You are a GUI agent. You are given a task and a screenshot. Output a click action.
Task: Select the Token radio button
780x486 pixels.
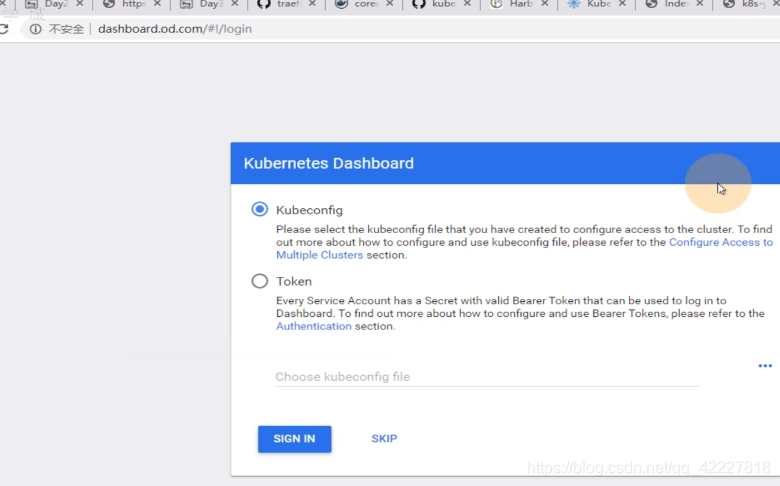click(x=259, y=281)
